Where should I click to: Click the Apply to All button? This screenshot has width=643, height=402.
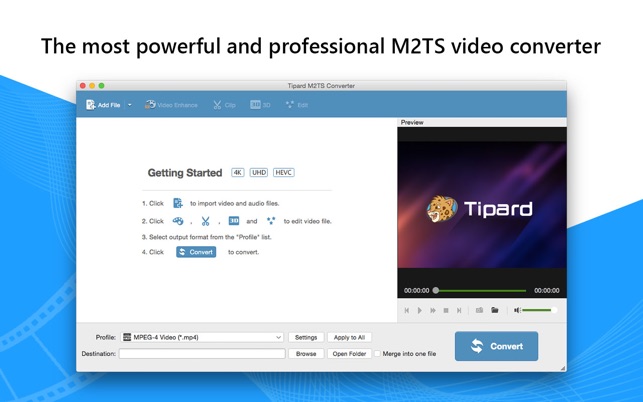coord(349,337)
